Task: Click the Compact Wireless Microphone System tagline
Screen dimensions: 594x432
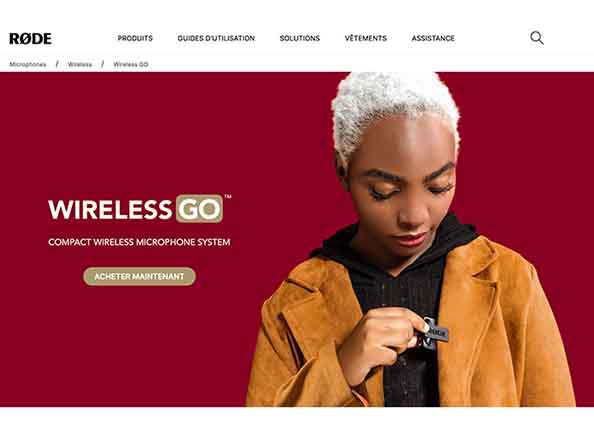Action: coord(139,242)
